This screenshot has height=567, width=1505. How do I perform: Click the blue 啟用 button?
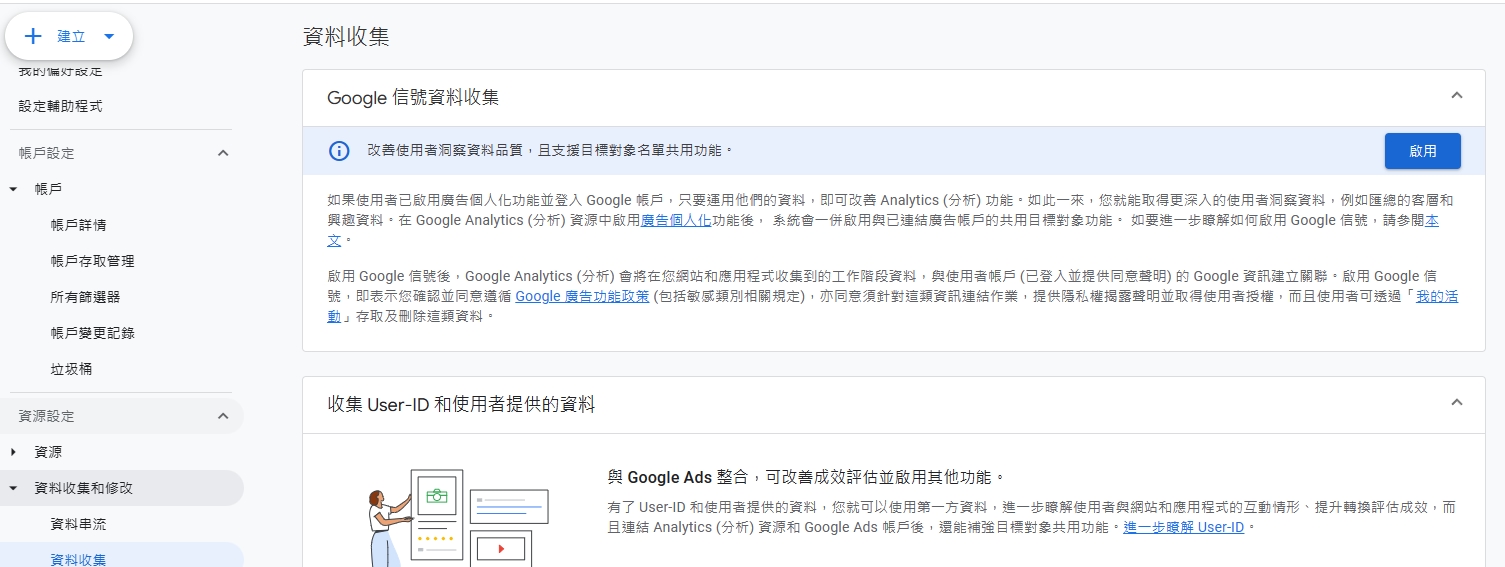coord(1422,151)
